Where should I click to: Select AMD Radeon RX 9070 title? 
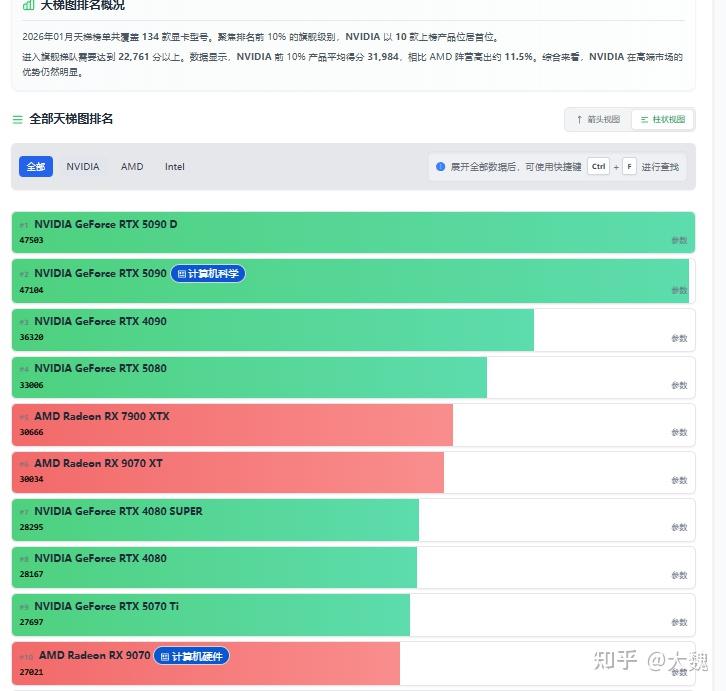tap(94, 655)
